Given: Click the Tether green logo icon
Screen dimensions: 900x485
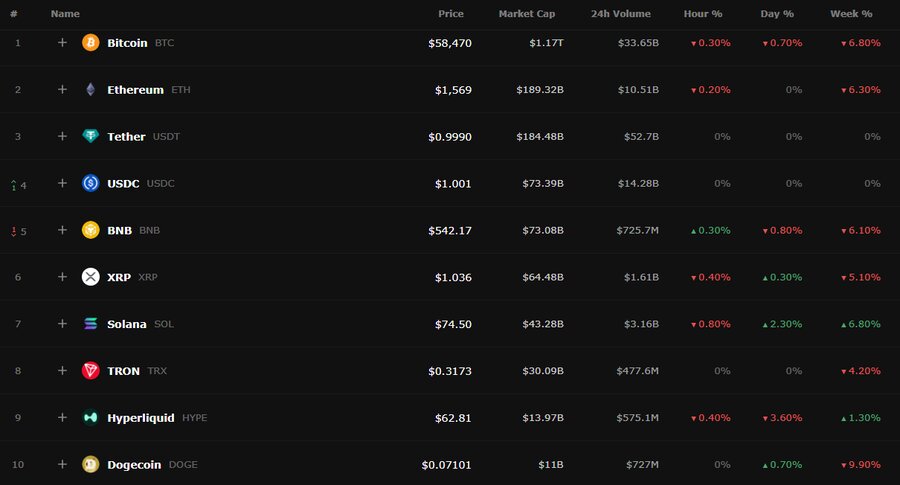Looking at the screenshot, I should [90, 136].
